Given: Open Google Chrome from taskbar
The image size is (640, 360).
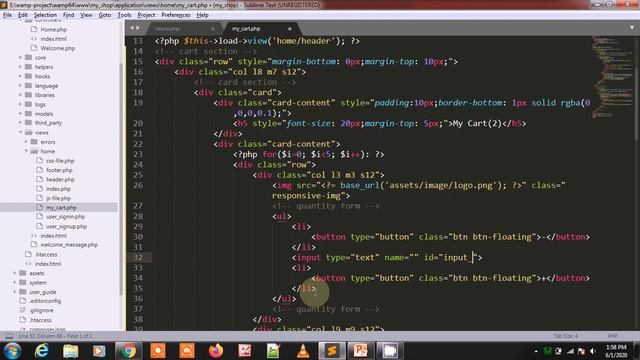Looking at the screenshot, I should (x=128, y=351).
